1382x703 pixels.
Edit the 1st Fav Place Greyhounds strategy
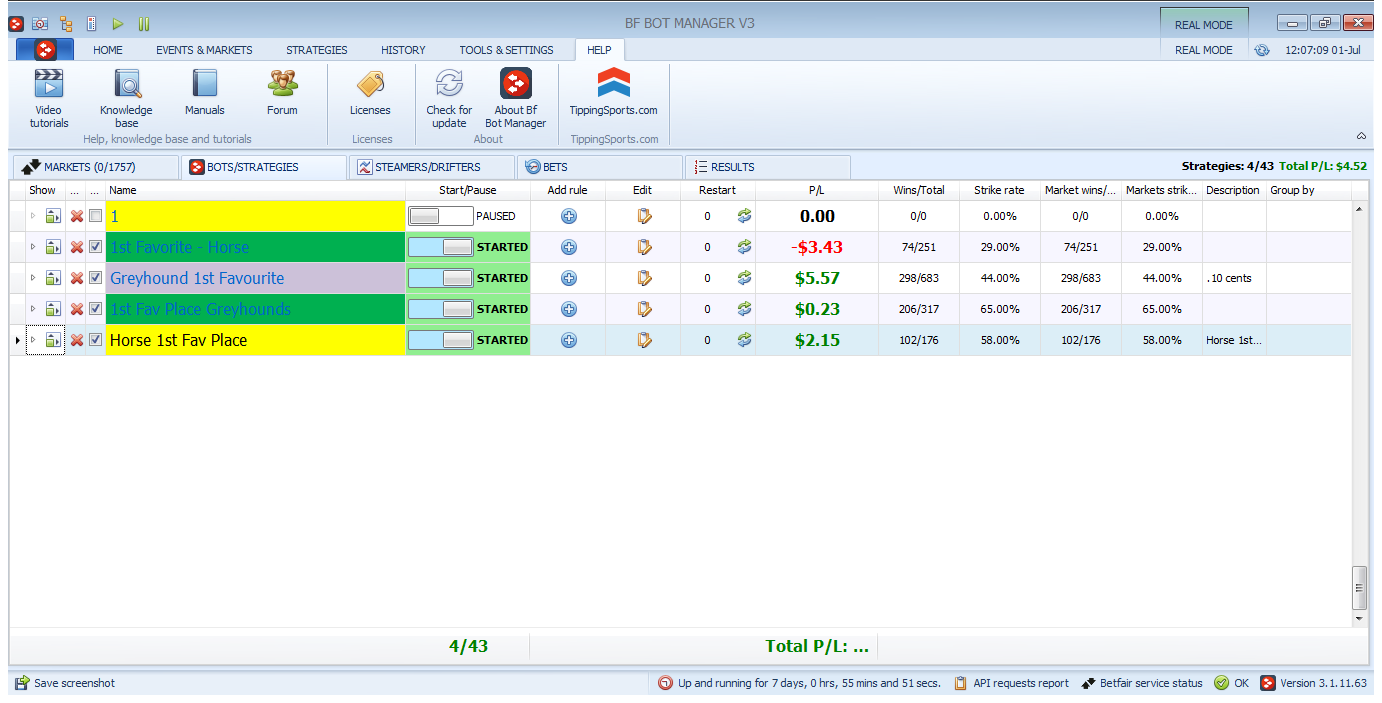point(644,309)
